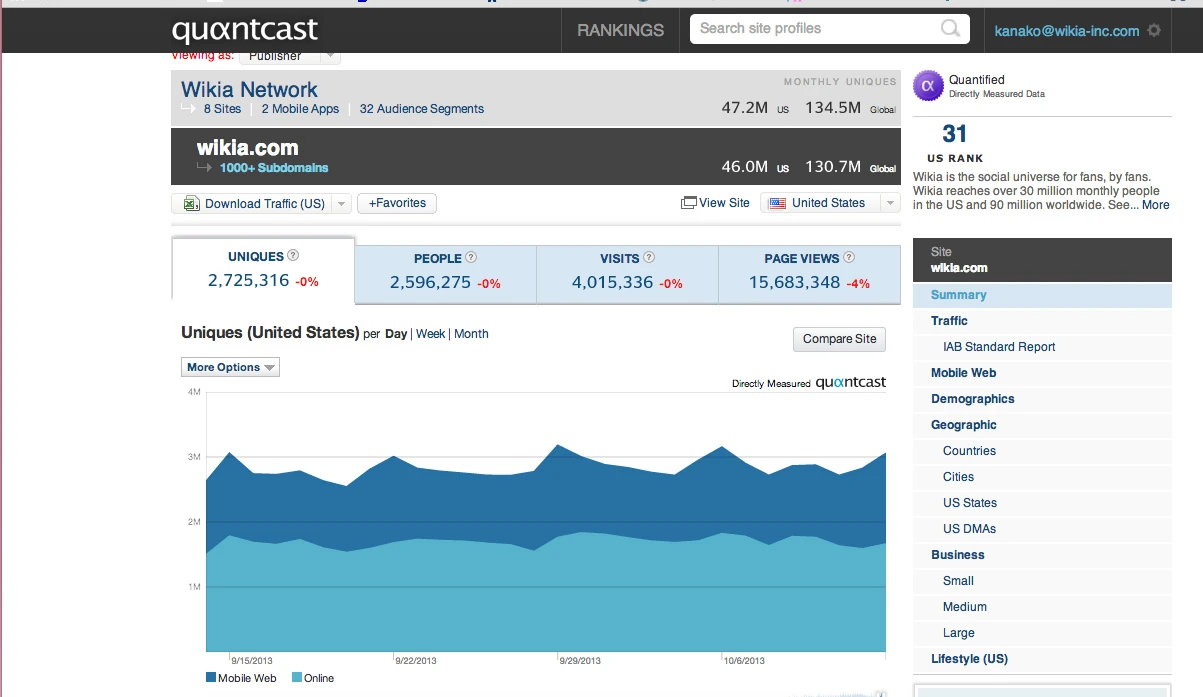Click the 9/29/2013 date on chart axis

click(581, 661)
